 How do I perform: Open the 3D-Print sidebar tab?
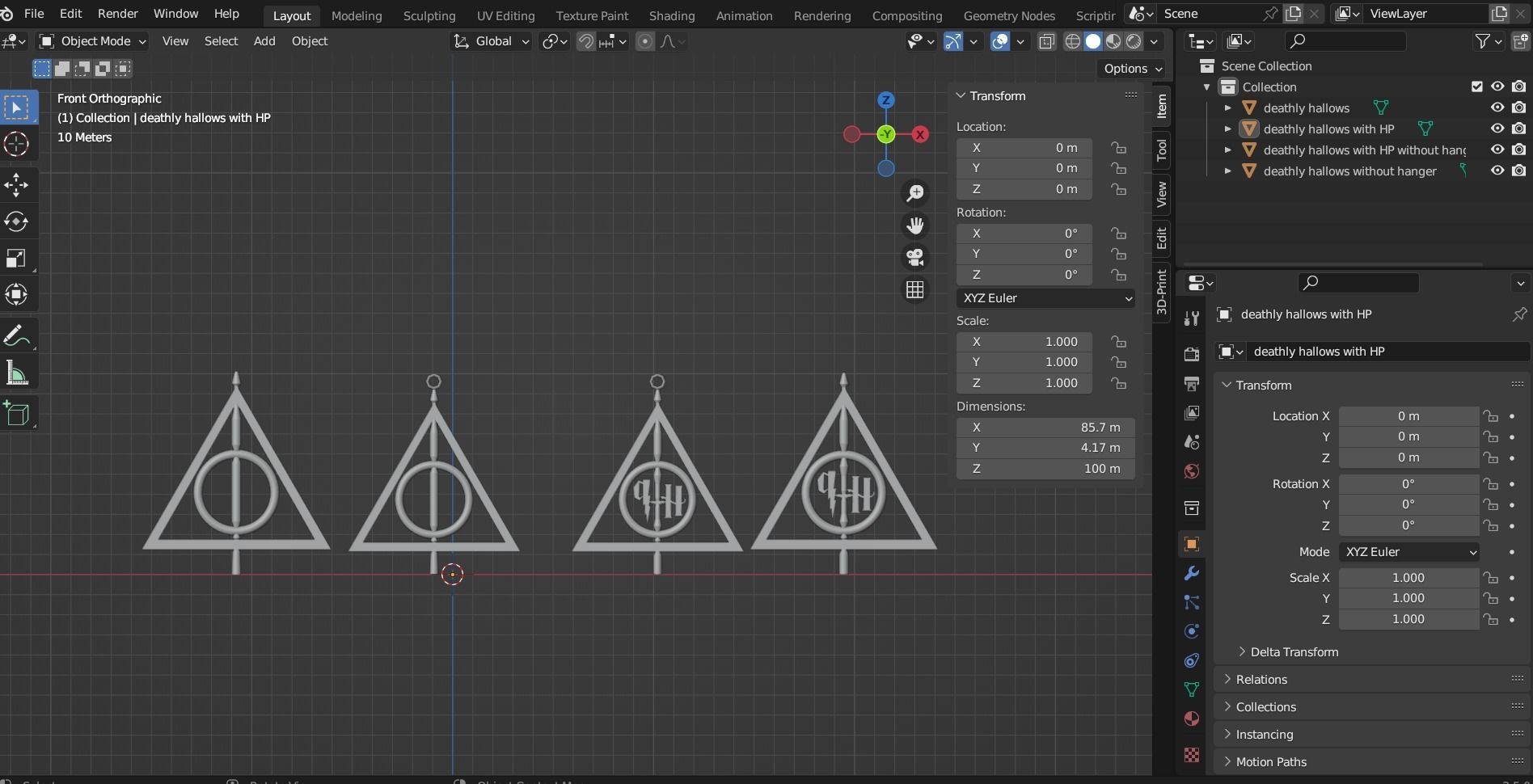pos(1162,292)
